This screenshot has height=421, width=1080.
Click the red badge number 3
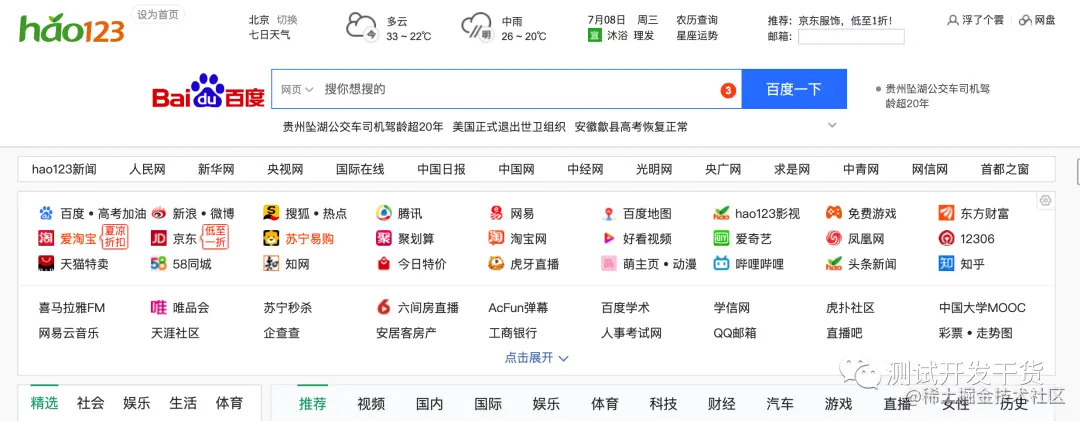[729, 90]
